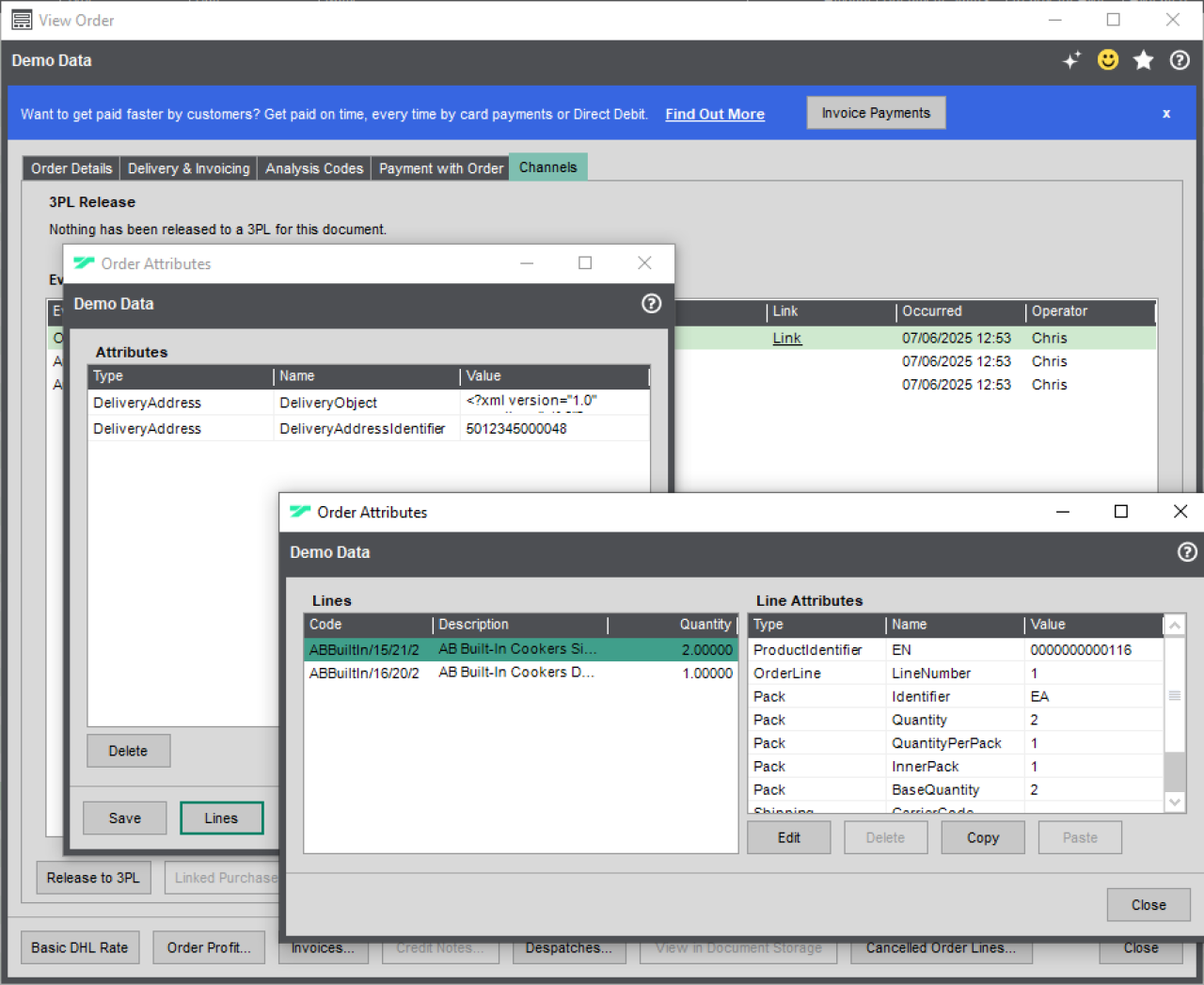Image resolution: width=1204 pixels, height=985 pixels.
Task: Click Delete in the Attributes window
Action: (x=128, y=751)
